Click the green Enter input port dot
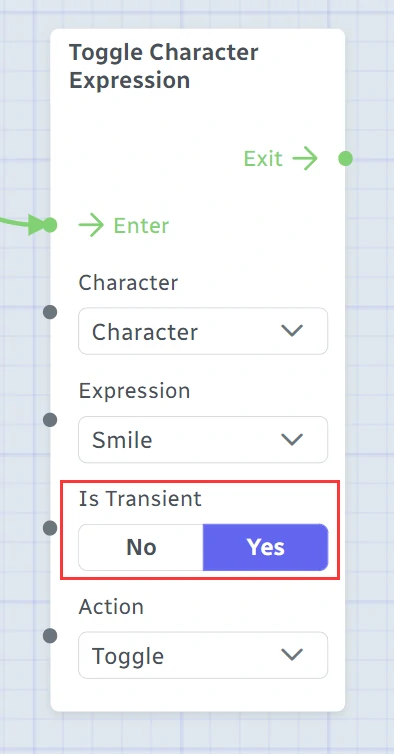The image size is (394, 754). coord(50,225)
